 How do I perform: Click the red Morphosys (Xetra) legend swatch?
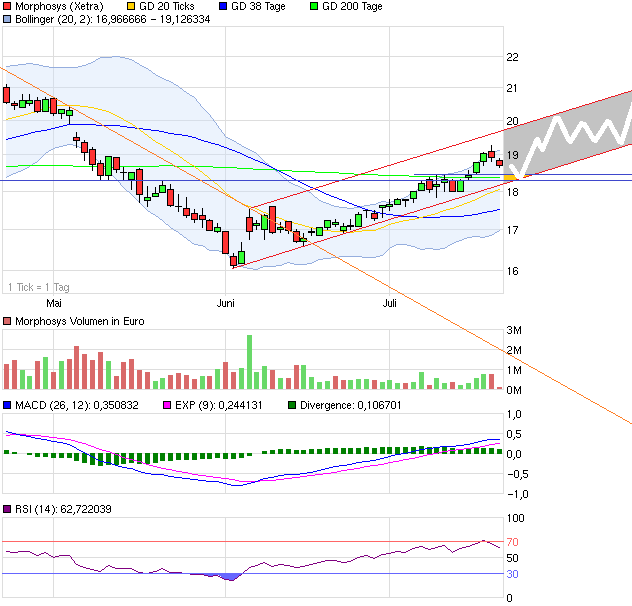click(x=7, y=6)
